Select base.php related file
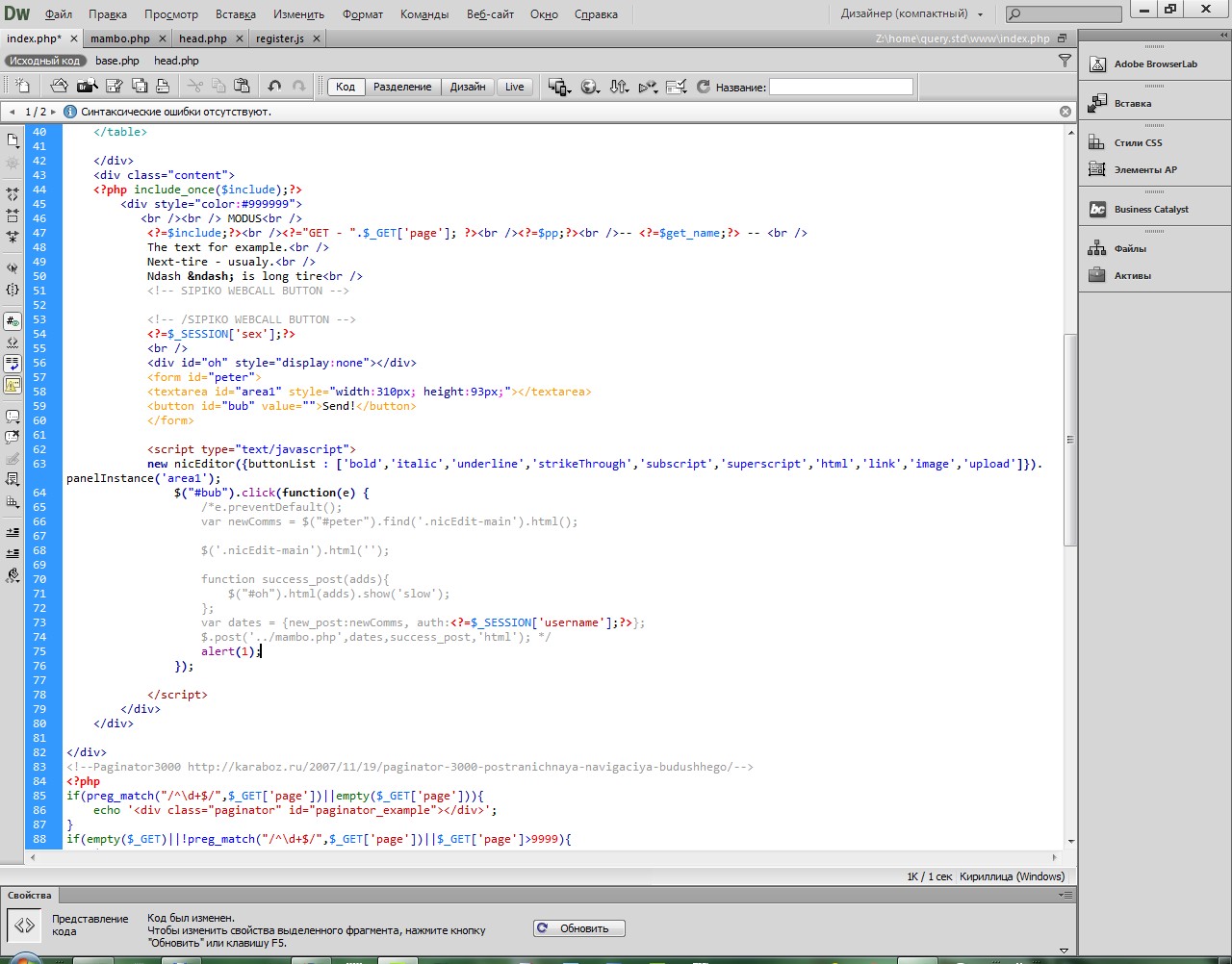This screenshot has height=964, width=1232. [117, 60]
